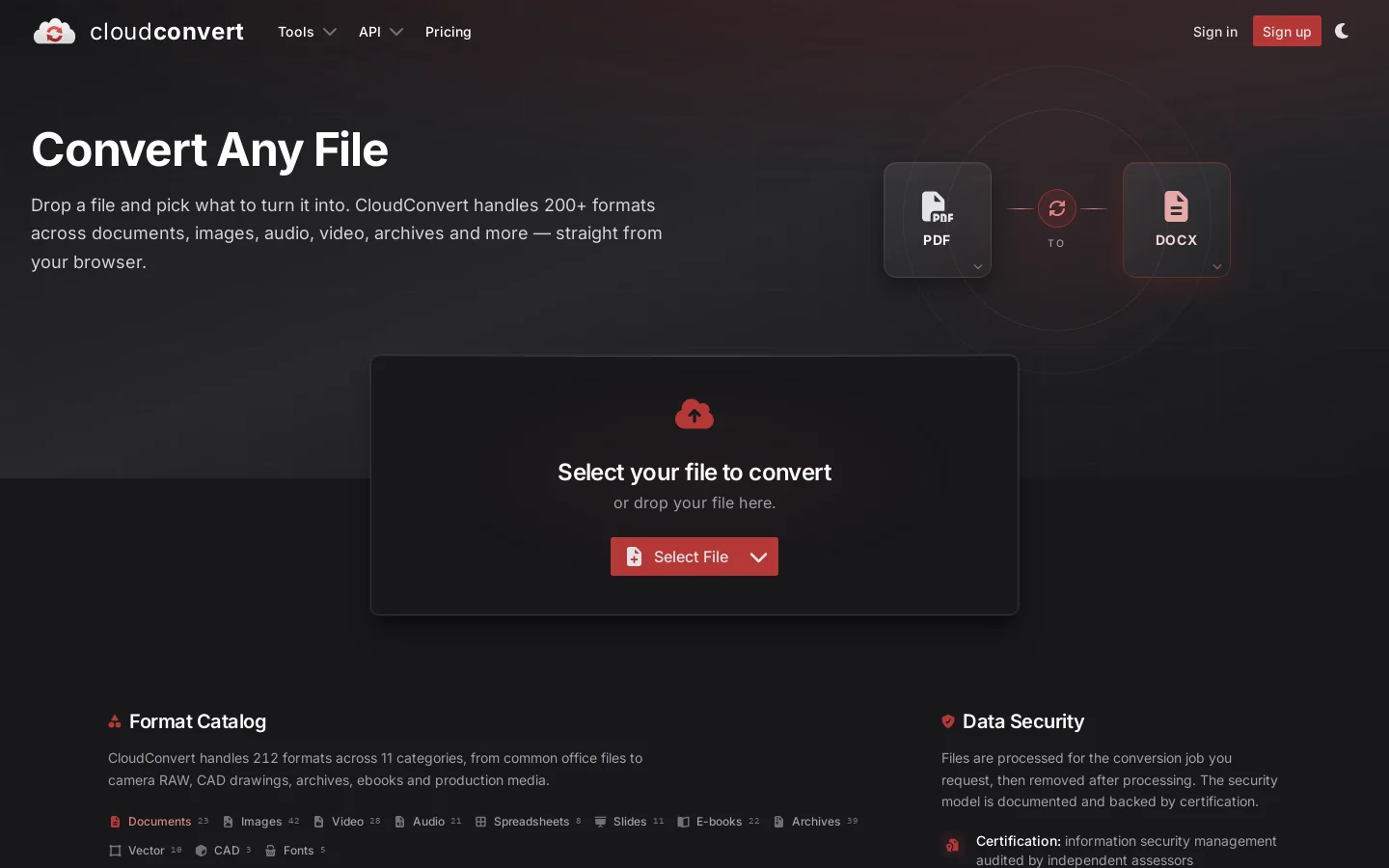Go to the Pricing page

pyautogui.click(x=449, y=32)
